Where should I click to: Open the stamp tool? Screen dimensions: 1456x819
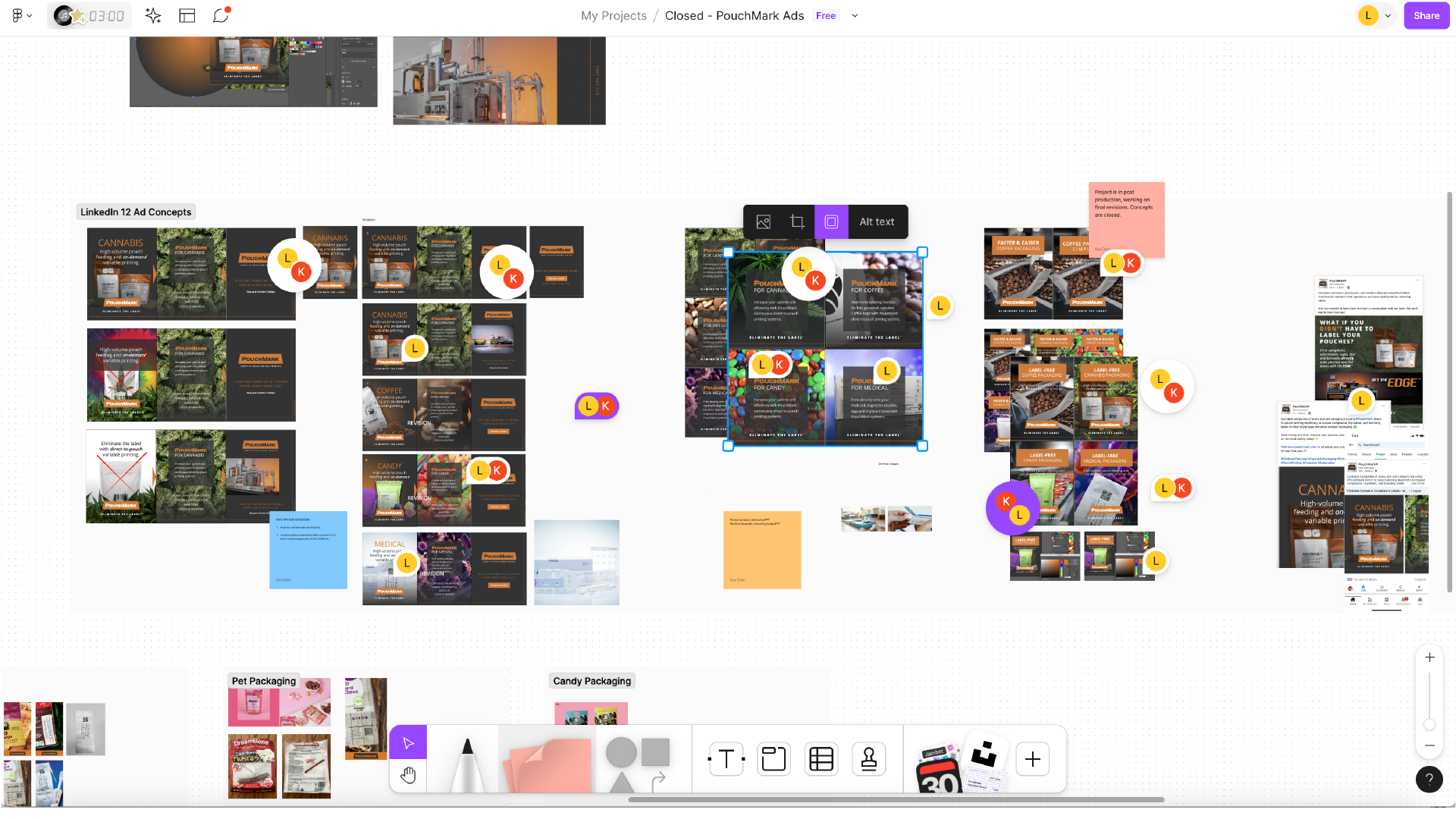tap(869, 759)
